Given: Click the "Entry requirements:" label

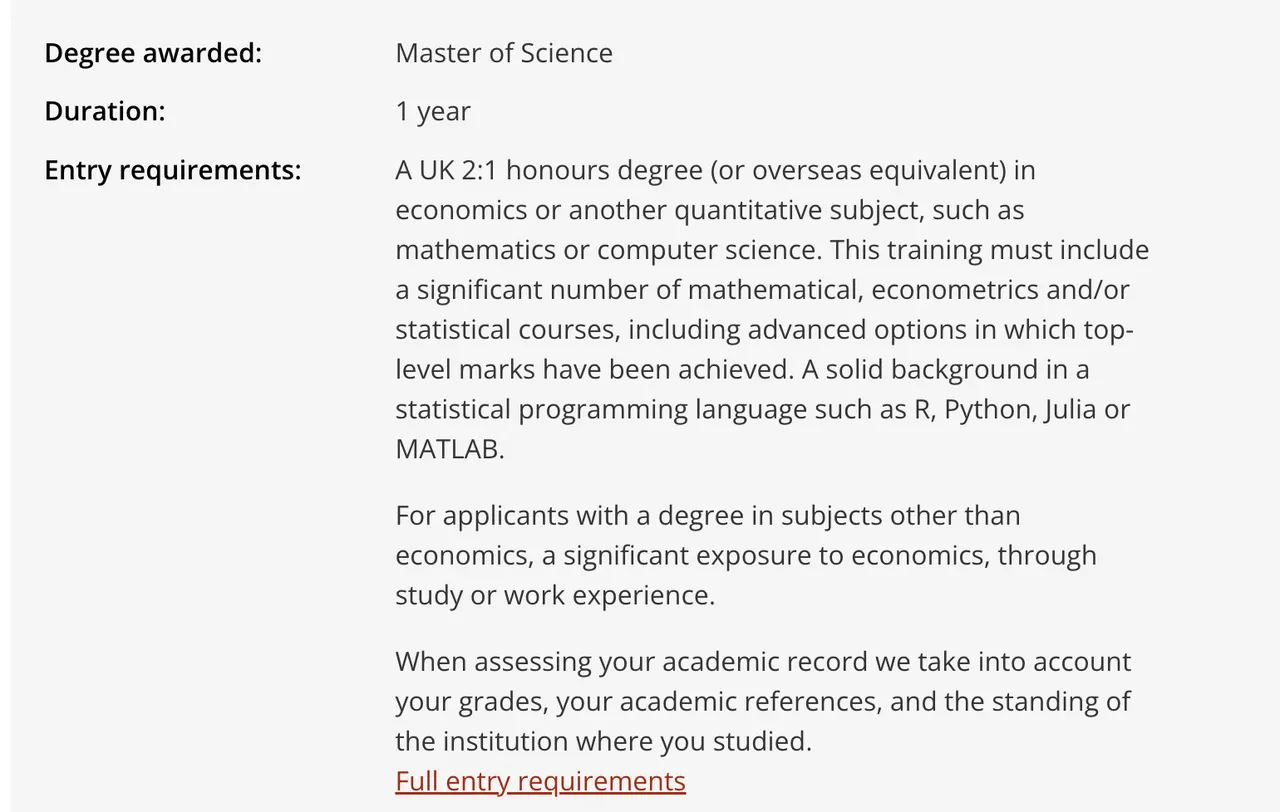Looking at the screenshot, I should [x=172, y=170].
